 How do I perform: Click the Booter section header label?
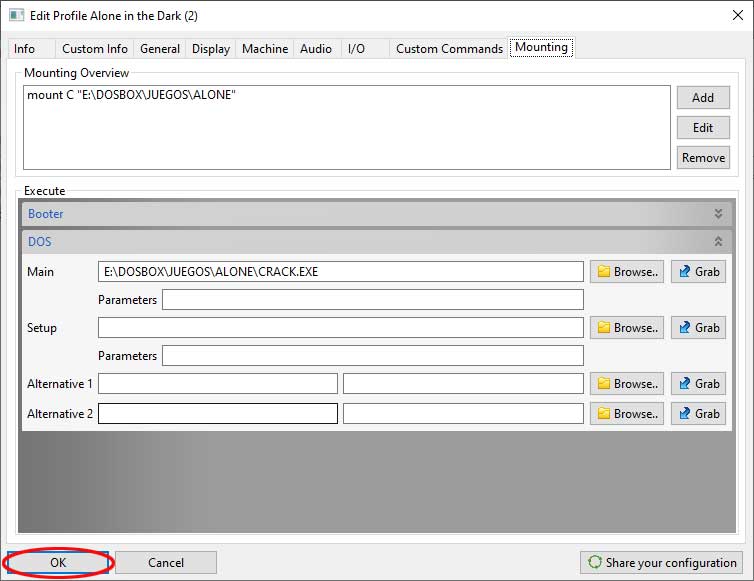click(45, 214)
